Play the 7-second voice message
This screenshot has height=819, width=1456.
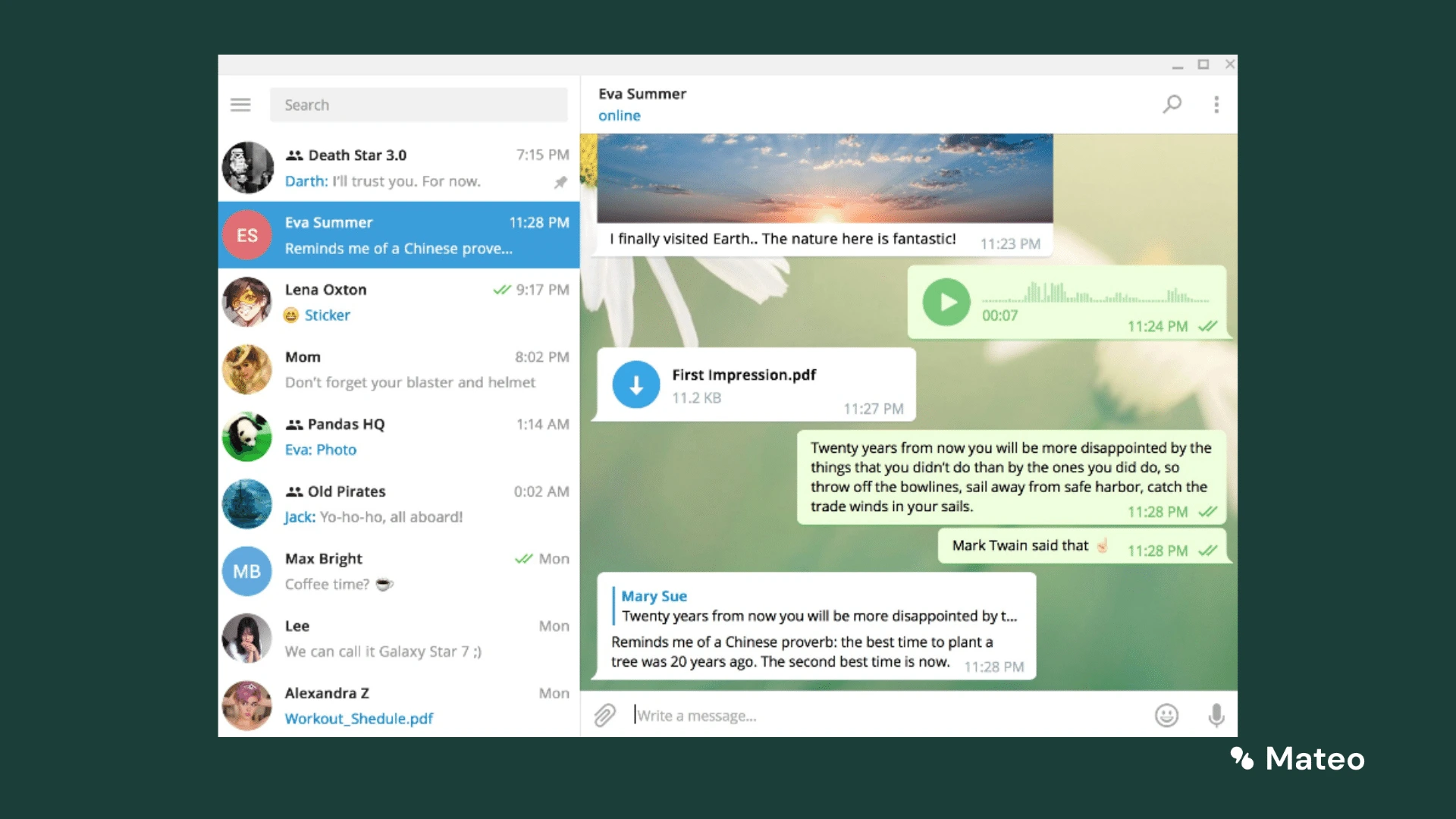948,301
